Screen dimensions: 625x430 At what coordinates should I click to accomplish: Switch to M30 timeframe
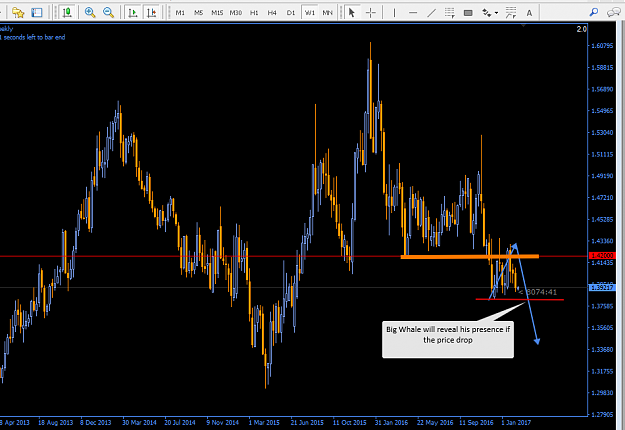[x=236, y=13]
